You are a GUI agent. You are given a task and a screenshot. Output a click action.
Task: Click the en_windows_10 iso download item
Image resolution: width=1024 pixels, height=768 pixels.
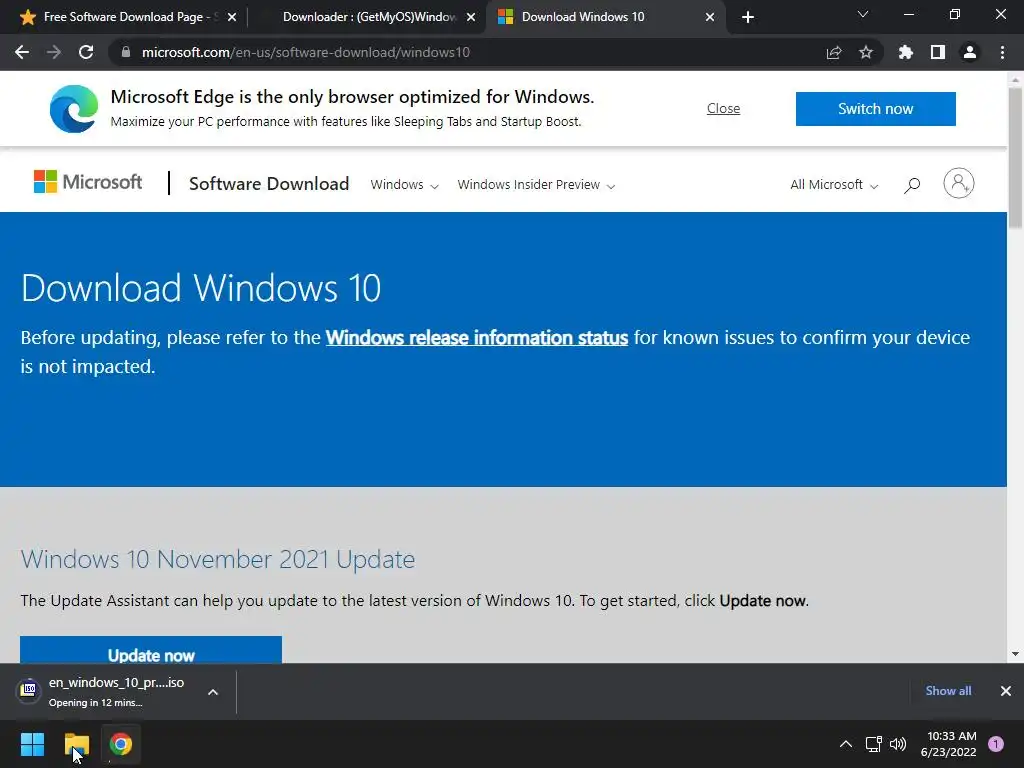116,692
